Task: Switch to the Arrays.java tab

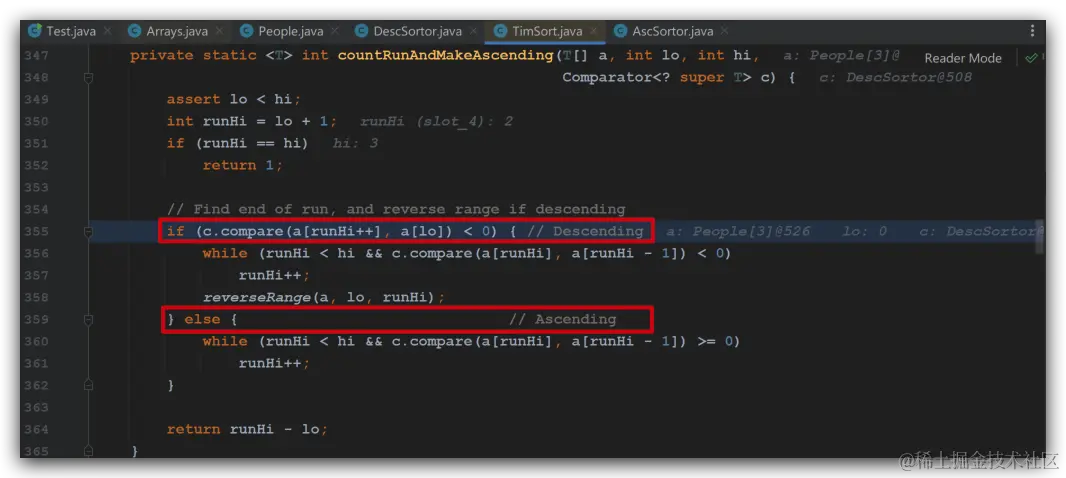Action: point(177,31)
